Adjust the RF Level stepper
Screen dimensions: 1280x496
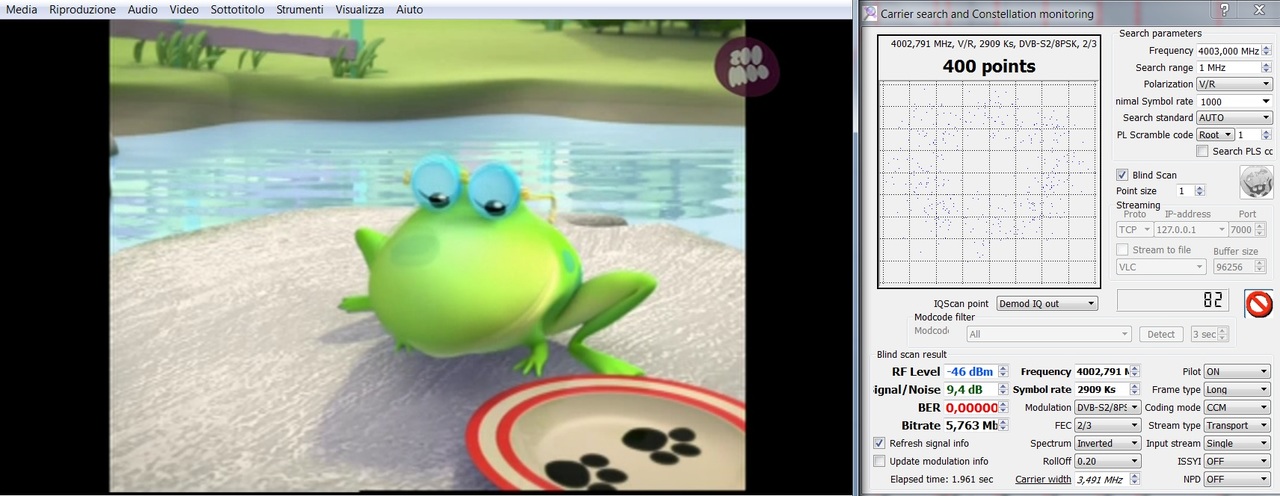click(1003, 371)
